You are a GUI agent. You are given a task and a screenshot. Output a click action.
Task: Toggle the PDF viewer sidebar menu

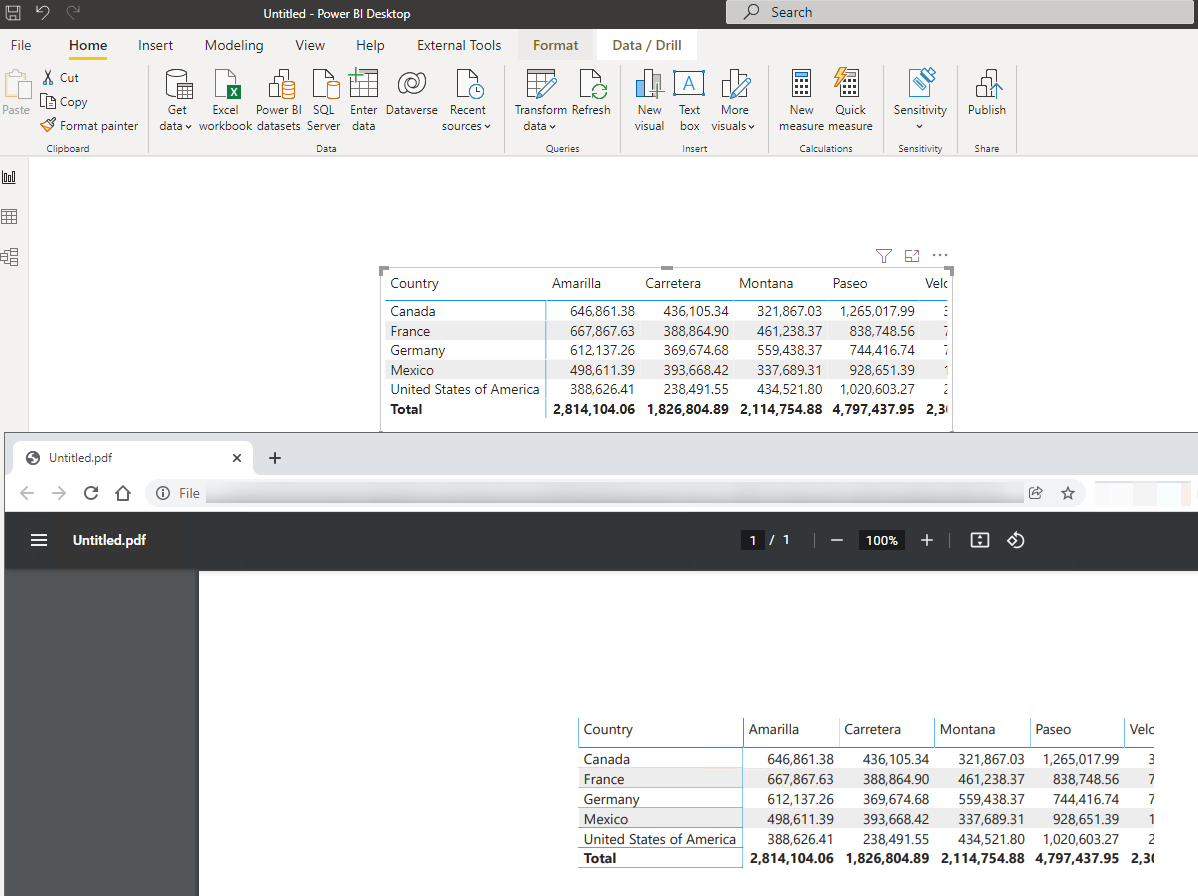click(x=39, y=540)
